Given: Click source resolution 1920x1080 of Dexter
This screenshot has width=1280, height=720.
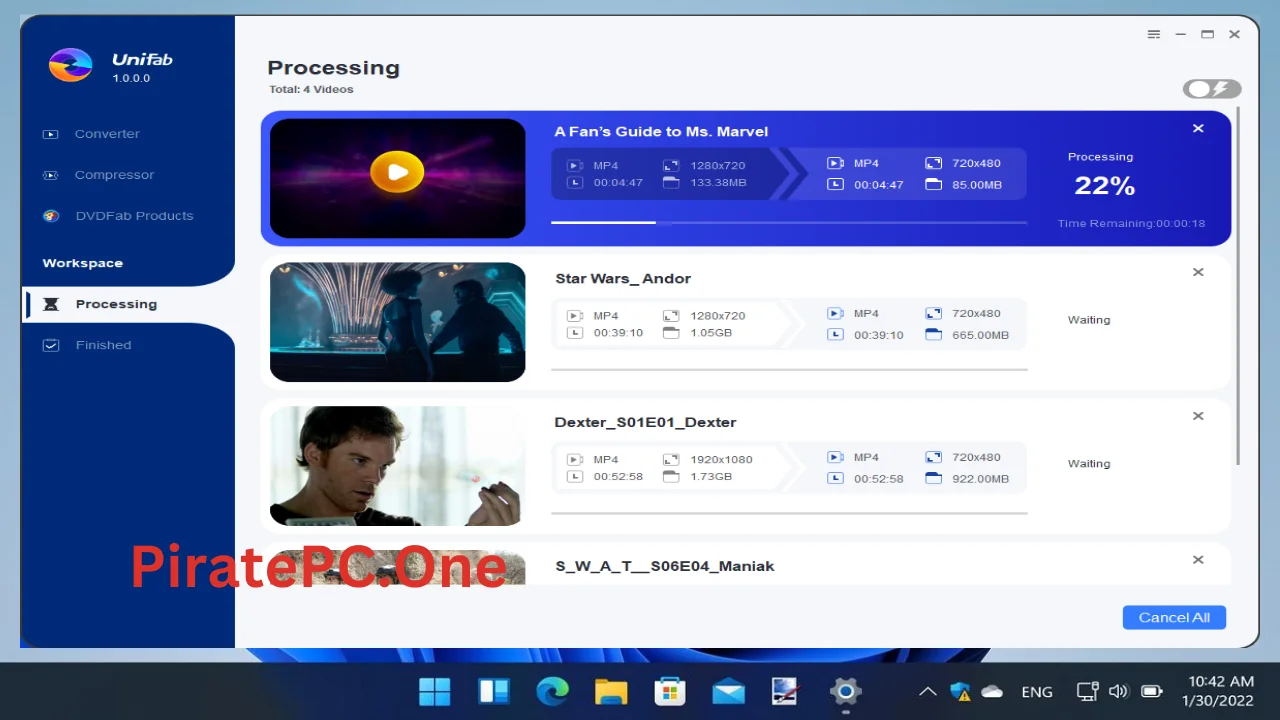Looking at the screenshot, I should (x=721, y=460).
